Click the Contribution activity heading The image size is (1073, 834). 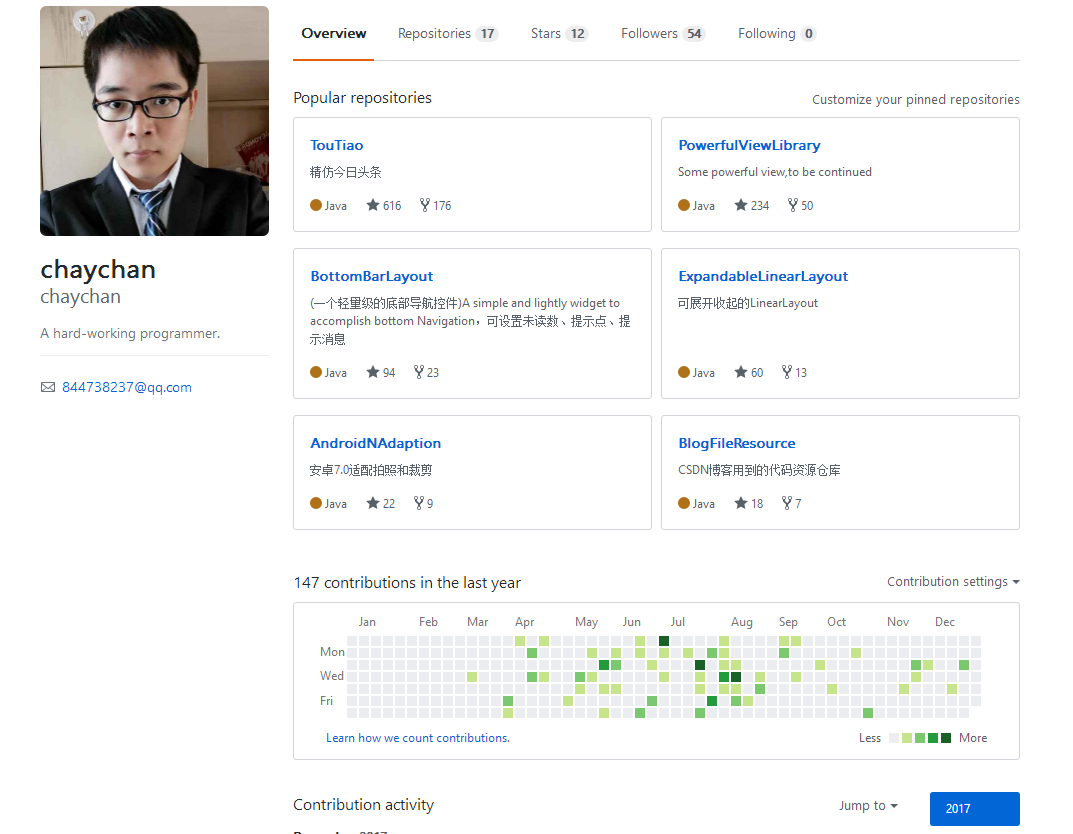pyautogui.click(x=363, y=805)
